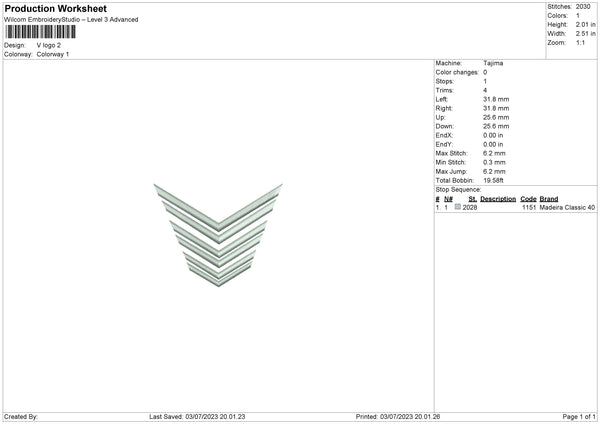The height and width of the screenshot is (424, 600).
Task: Click the 'Brand' column header
Action: (x=549, y=199)
